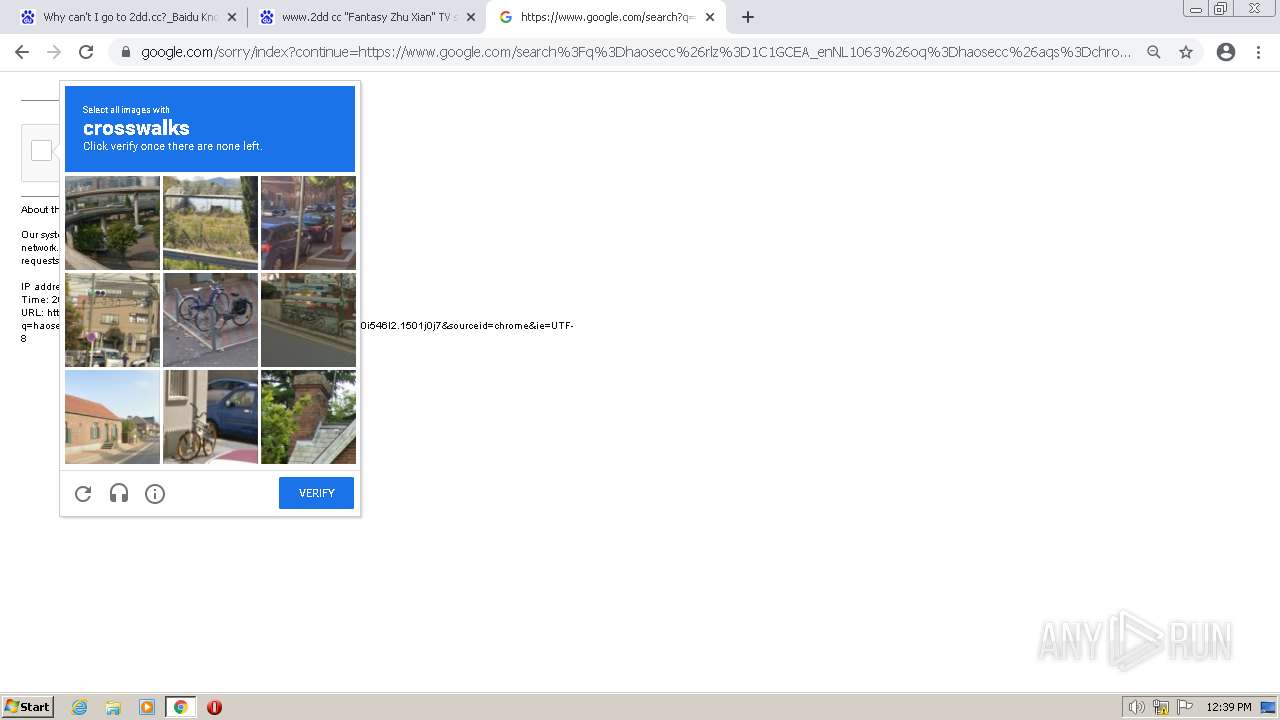Open the zoom magnifier in the address bar

coord(1154,52)
